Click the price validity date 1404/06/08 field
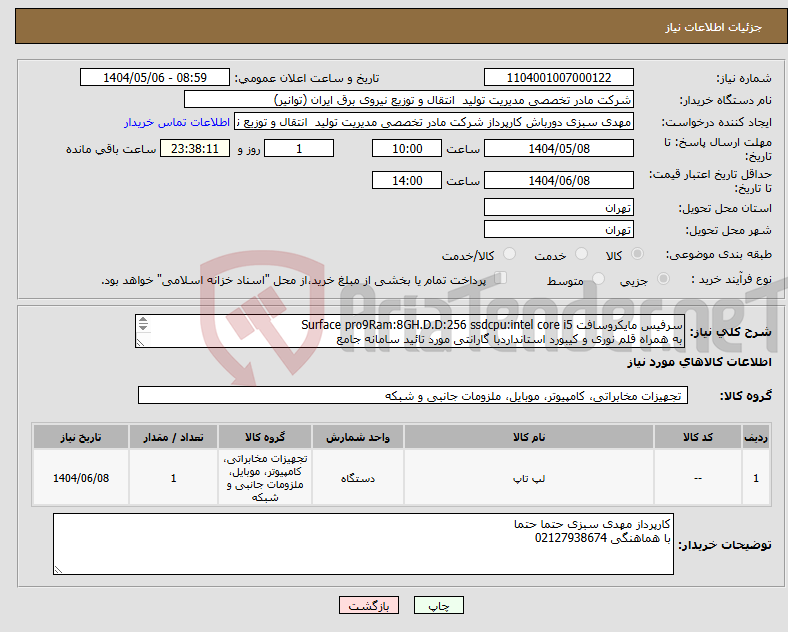This screenshot has width=788, height=632. [x=559, y=180]
